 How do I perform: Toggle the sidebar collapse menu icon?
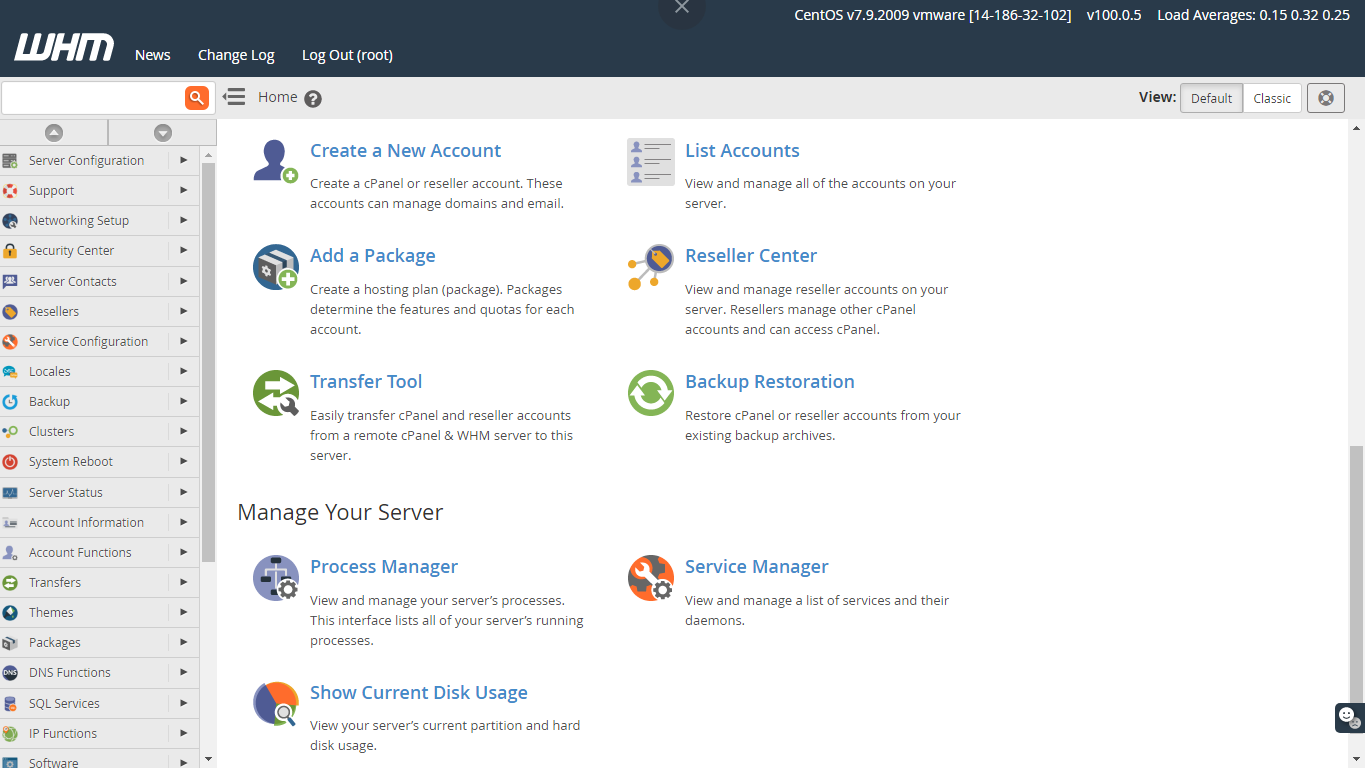[x=234, y=97]
